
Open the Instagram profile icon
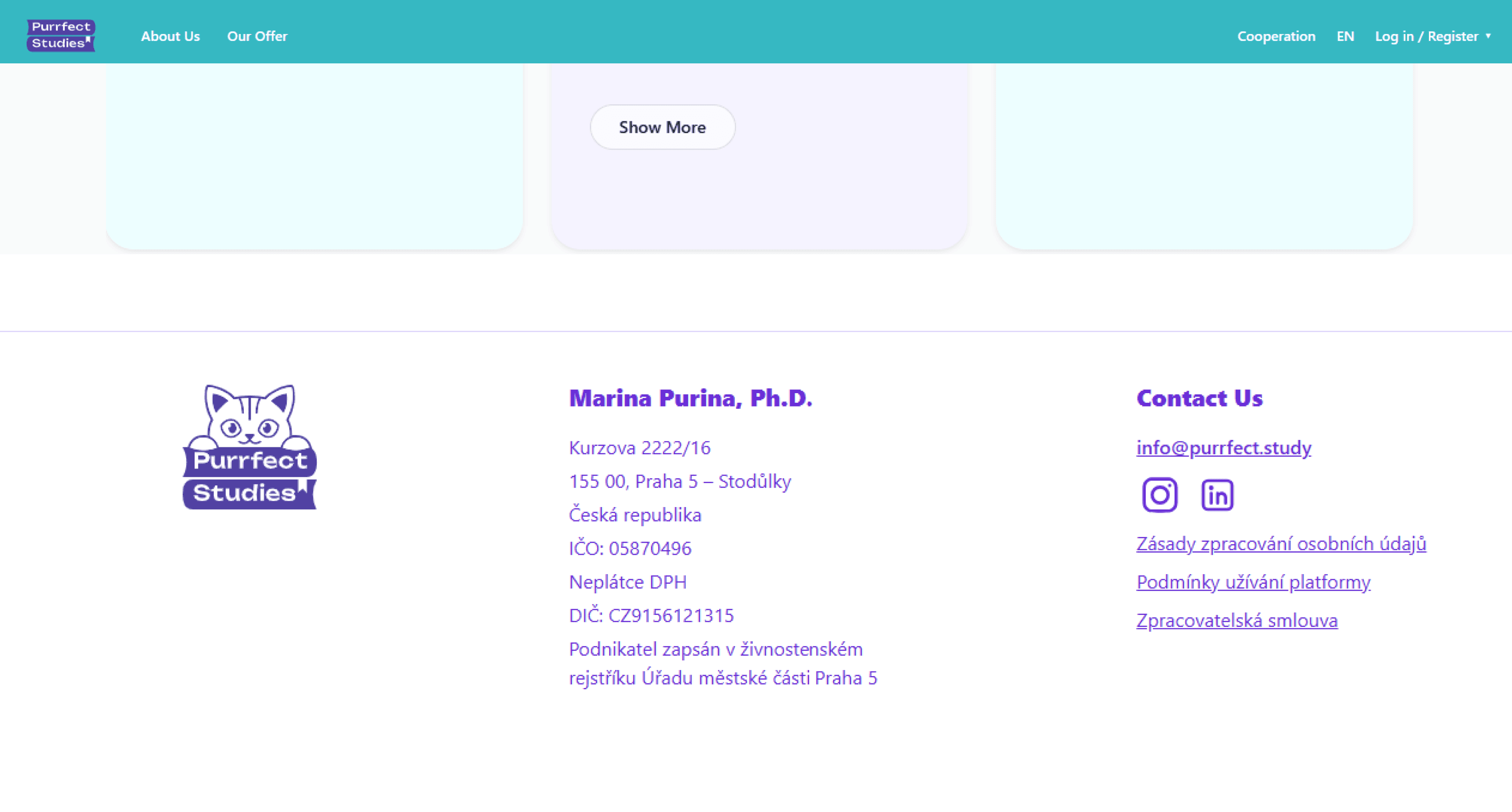coord(1160,495)
